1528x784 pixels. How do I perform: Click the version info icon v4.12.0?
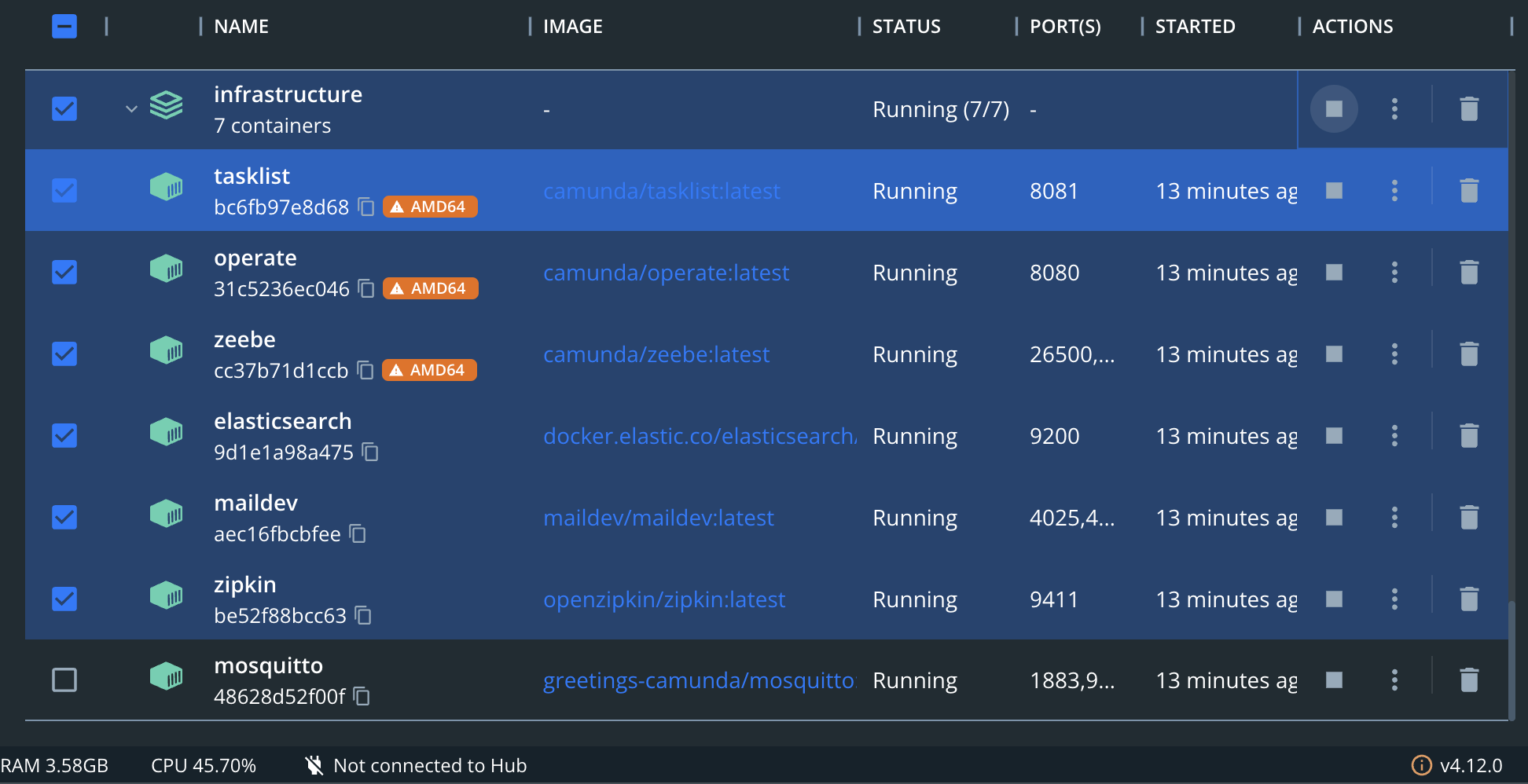click(1422, 765)
